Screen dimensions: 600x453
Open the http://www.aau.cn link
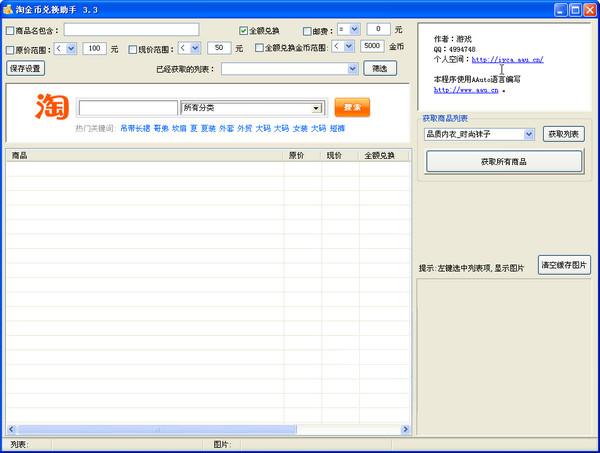click(466, 89)
